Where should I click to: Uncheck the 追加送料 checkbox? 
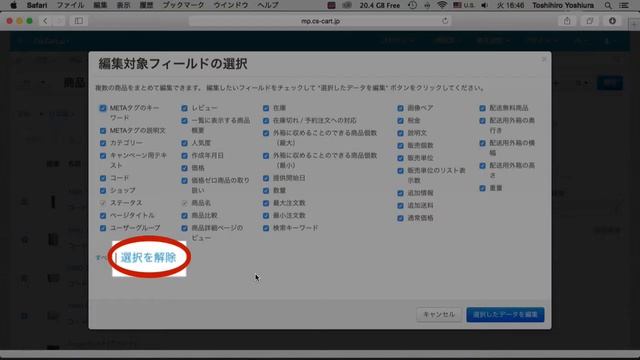pos(400,206)
